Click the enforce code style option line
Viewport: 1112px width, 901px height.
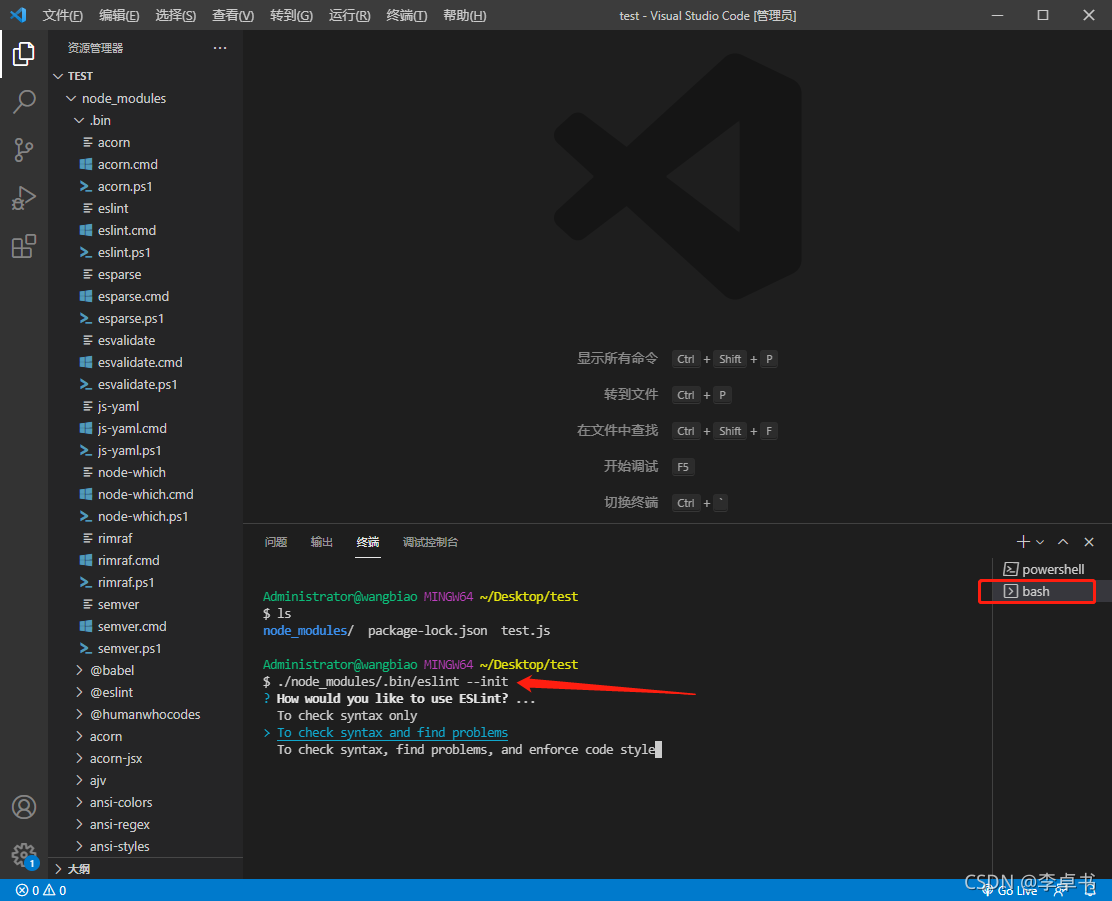[x=466, y=750]
